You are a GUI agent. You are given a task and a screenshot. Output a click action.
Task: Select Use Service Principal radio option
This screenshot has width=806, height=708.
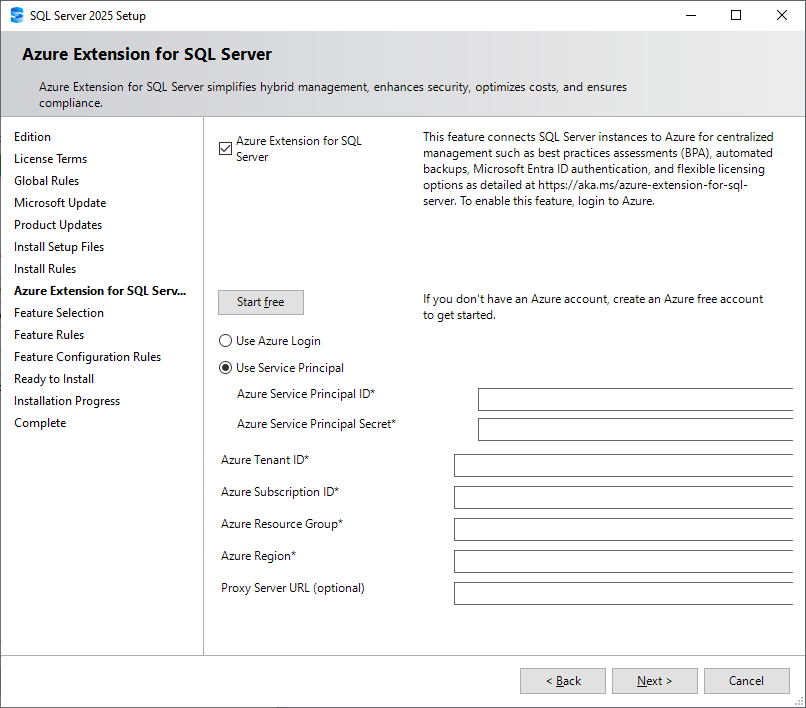click(x=225, y=368)
